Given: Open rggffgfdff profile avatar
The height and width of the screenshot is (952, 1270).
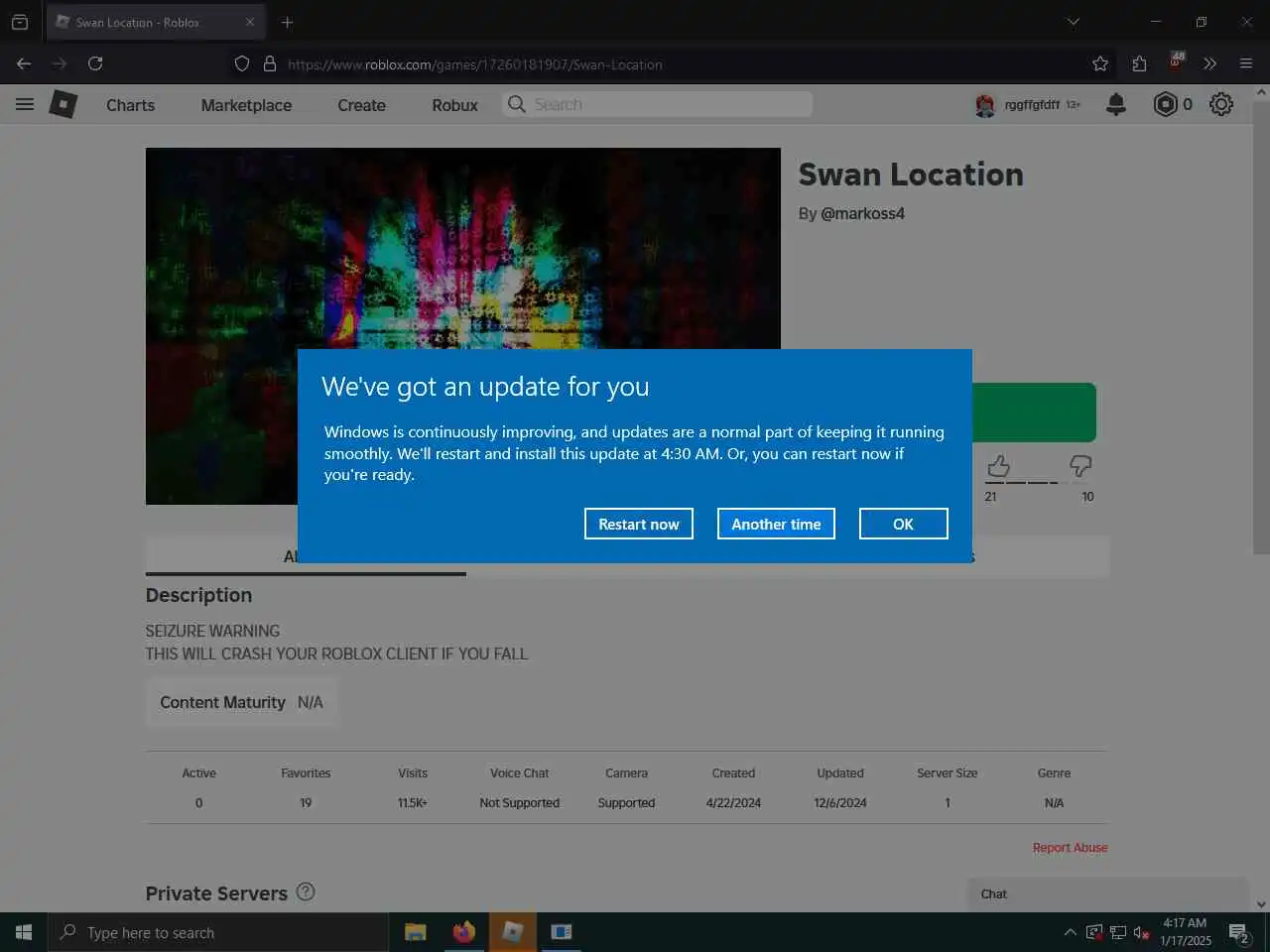Looking at the screenshot, I should (x=985, y=105).
